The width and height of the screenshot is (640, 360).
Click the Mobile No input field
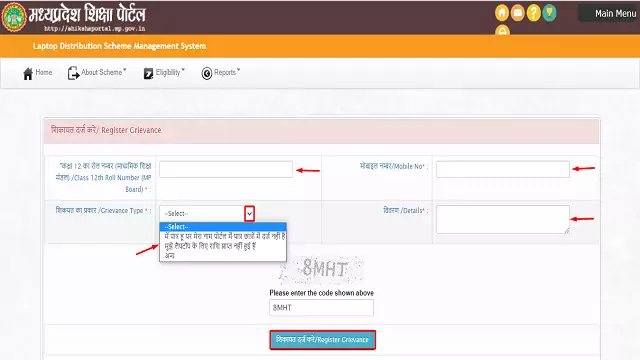point(502,169)
